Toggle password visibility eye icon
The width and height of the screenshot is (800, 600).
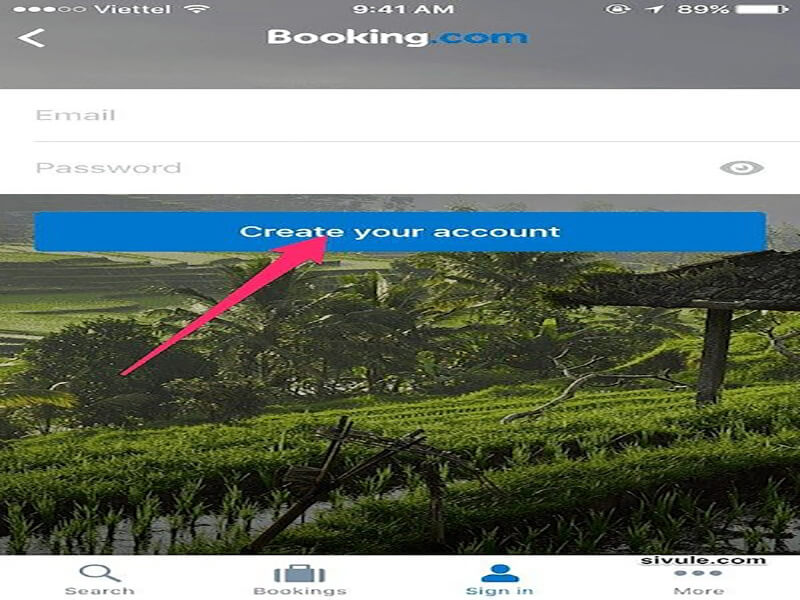tap(741, 168)
